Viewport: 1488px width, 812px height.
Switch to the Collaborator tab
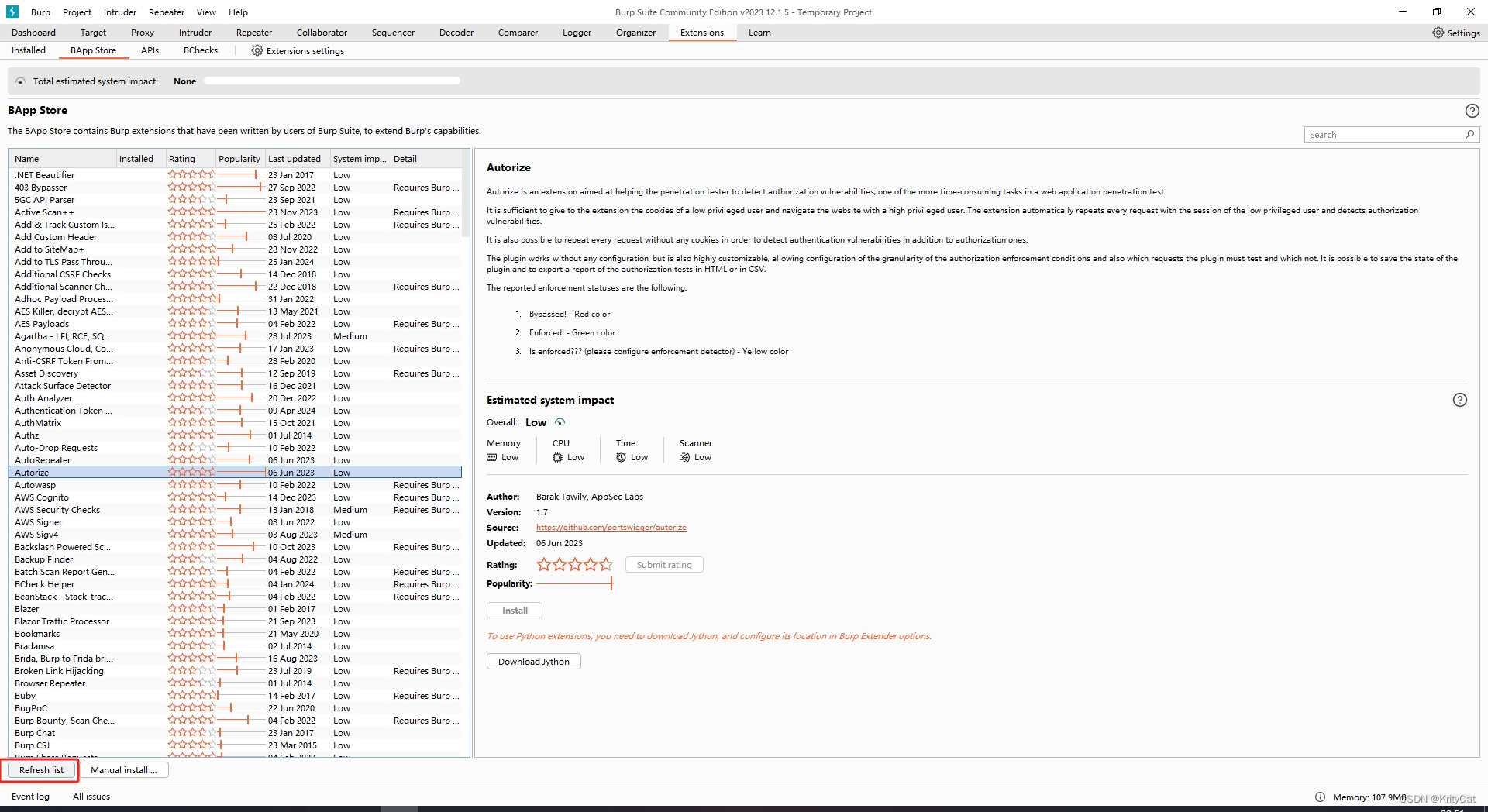322,33
